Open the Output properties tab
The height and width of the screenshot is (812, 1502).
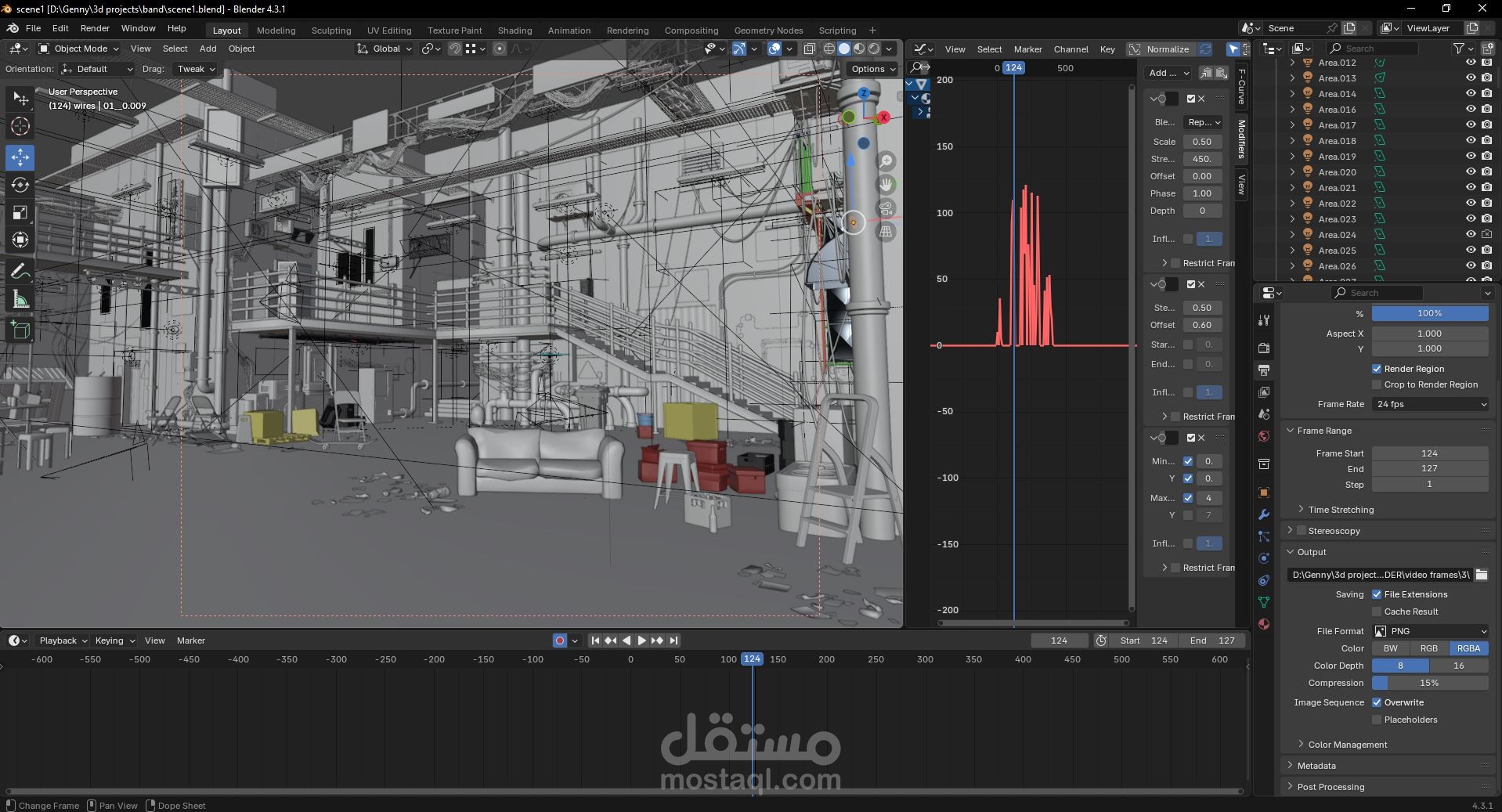[x=1264, y=370]
